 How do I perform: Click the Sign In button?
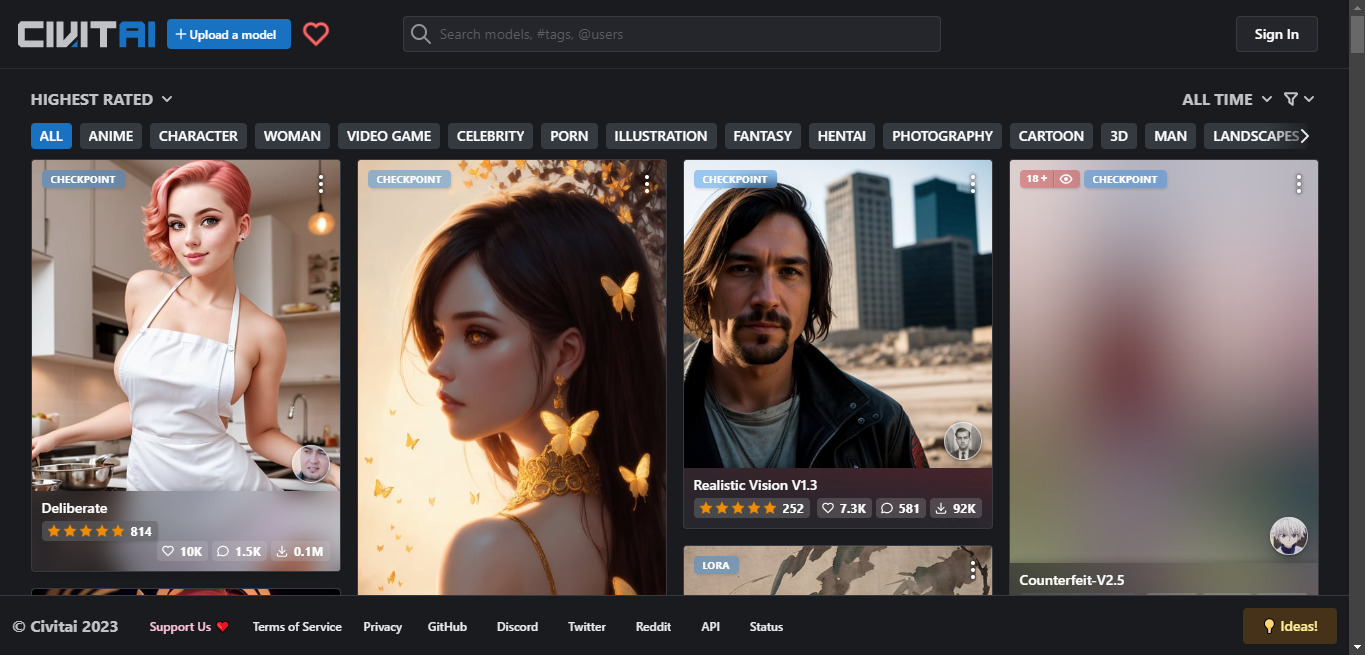pyautogui.click(x=1277, y=34)
